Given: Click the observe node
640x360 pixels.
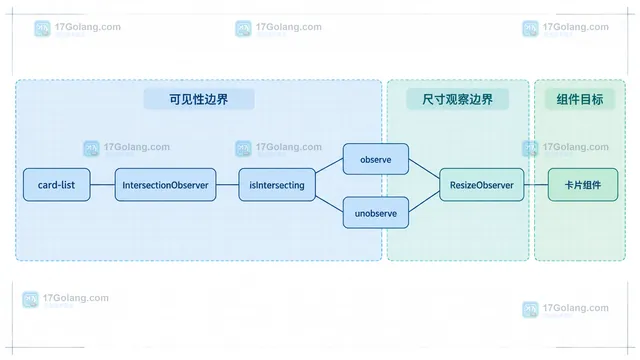Looking at the screenshot, I should [376, 159].
